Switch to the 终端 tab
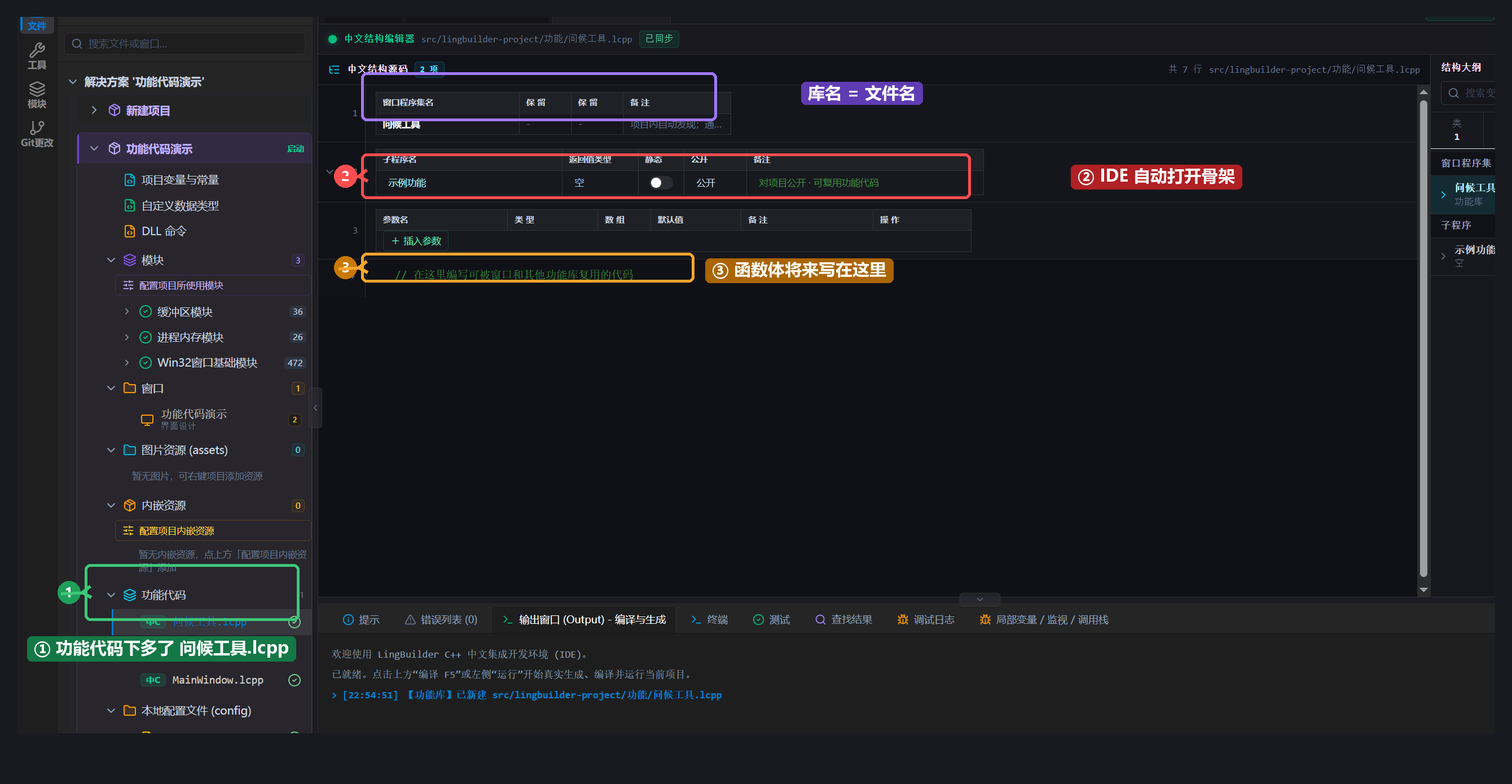Viewport: 1512px width, 784px height. pos(710,620)
